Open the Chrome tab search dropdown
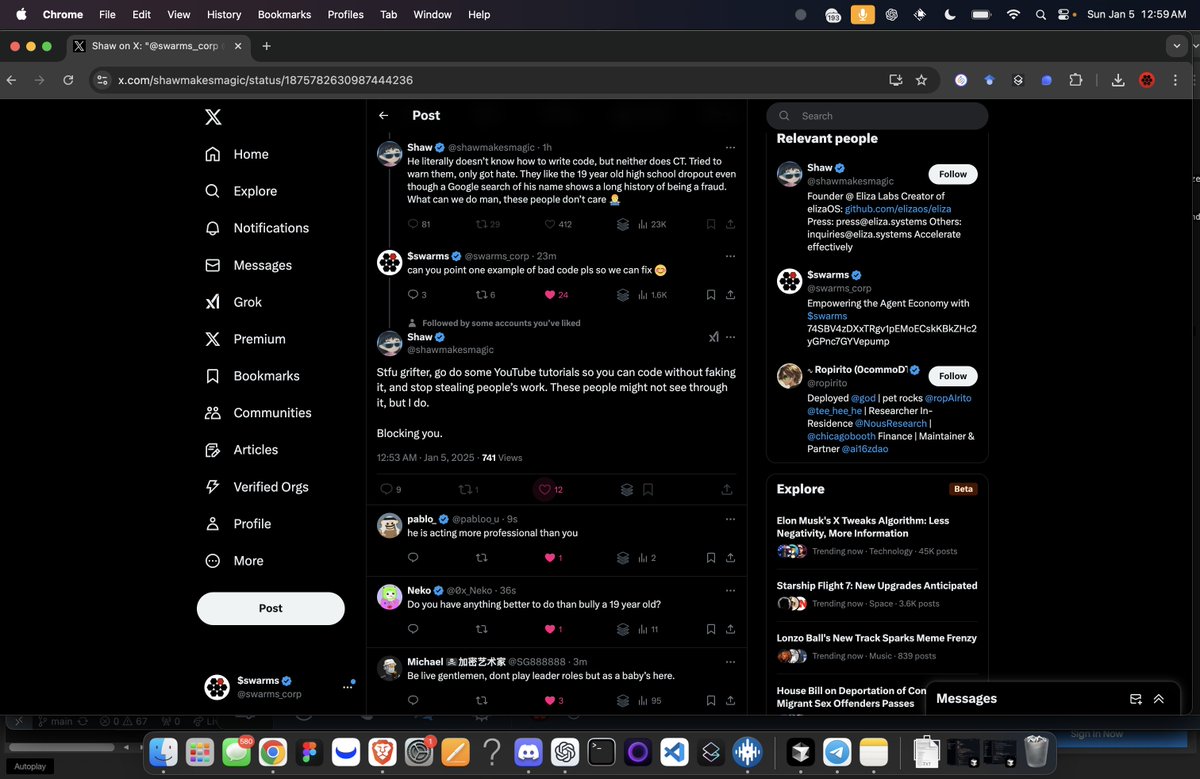Viewport: 1200px width, 779px height. click(x=1179, y=46)
